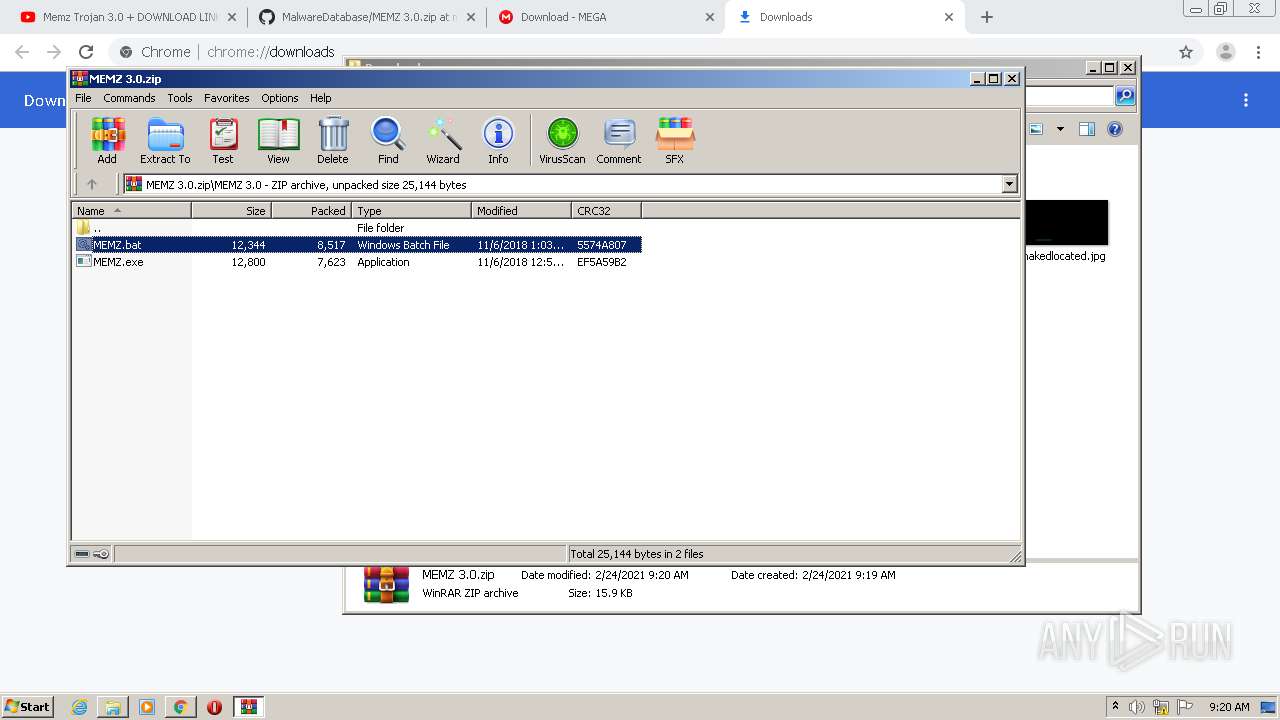1280x720 pixels.
Task: Select the black image thumbnail in Explorer
Action: (1066, 223)
